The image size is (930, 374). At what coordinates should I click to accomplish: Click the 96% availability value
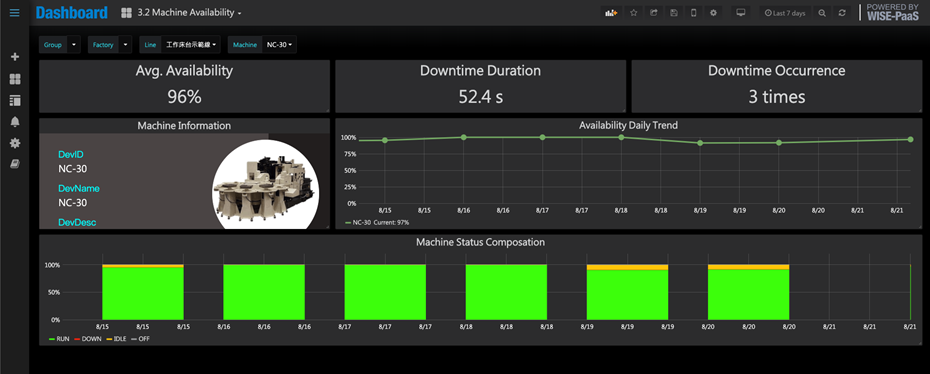coord(184,97)
